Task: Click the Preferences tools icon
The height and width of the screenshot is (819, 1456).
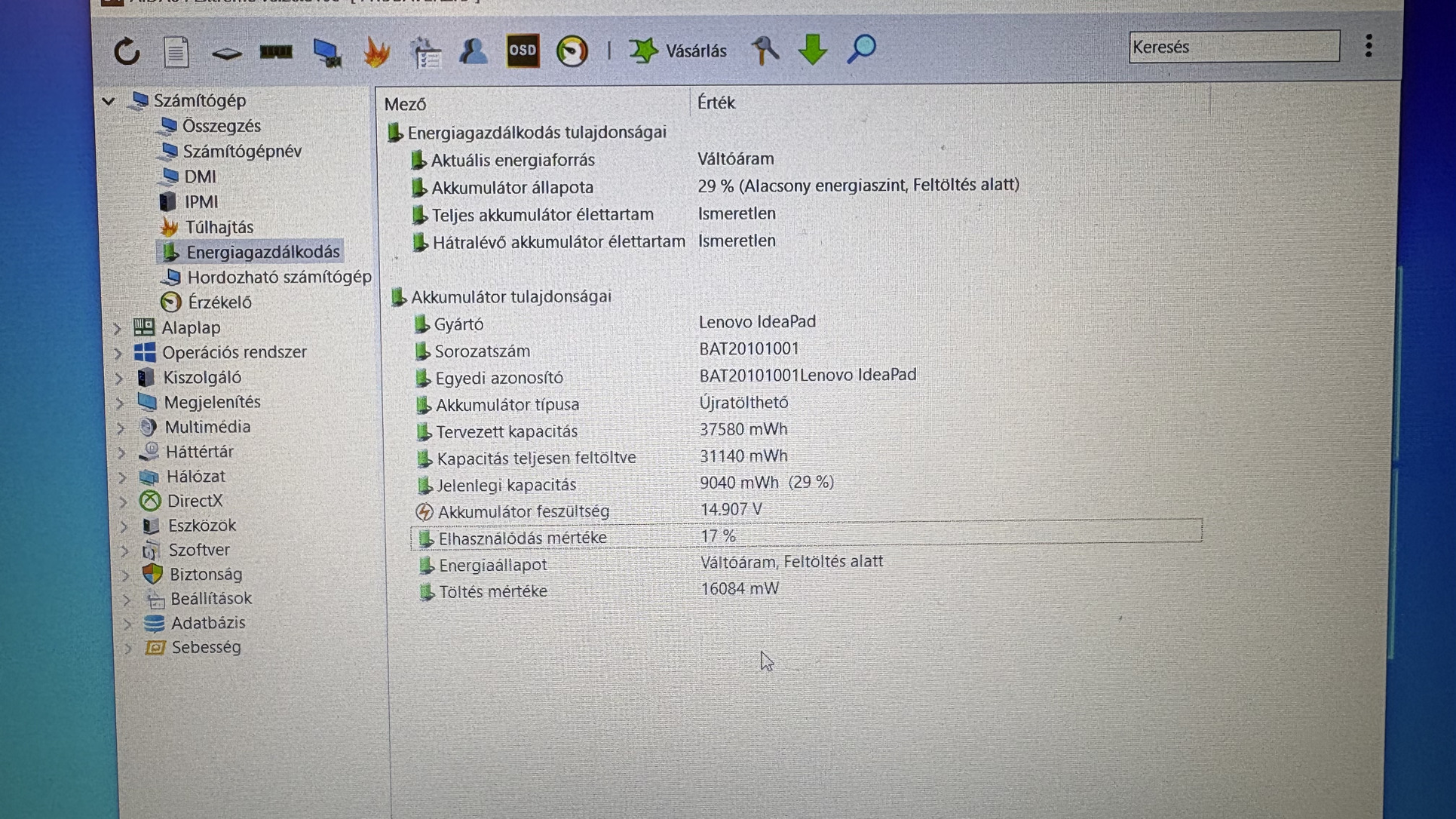Action: 765,51
